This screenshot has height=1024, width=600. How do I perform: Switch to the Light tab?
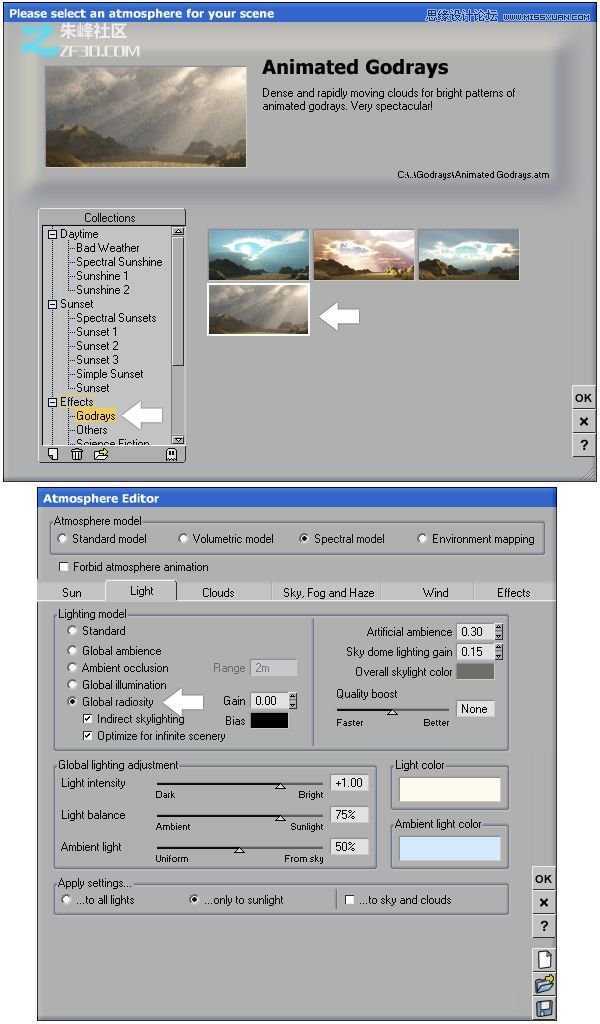point(142,591)
